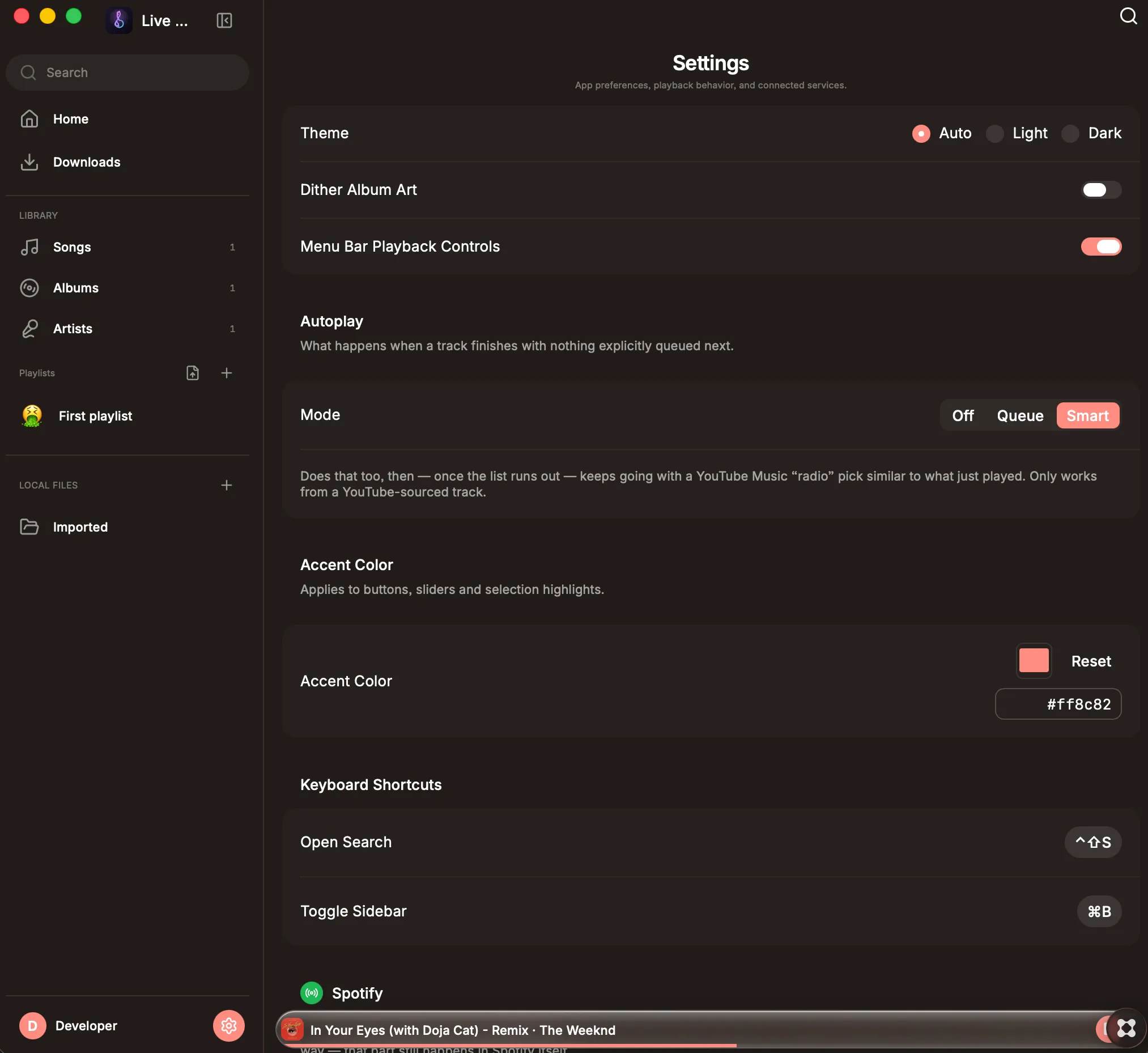Open search using the top-right magnifier icon
This screenshot has height=1053, width=1148.
pyautogui.click(x=1128, y=16)
